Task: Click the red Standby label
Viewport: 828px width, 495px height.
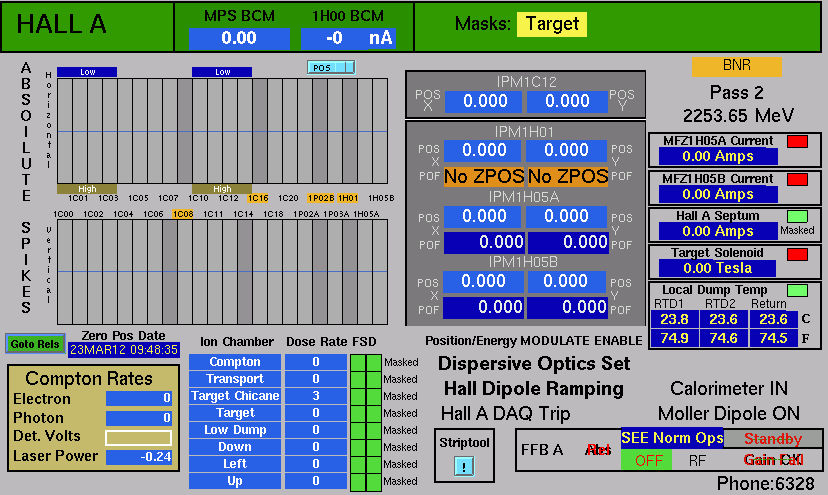Action: pyautogui.click(x=773, y=438)
